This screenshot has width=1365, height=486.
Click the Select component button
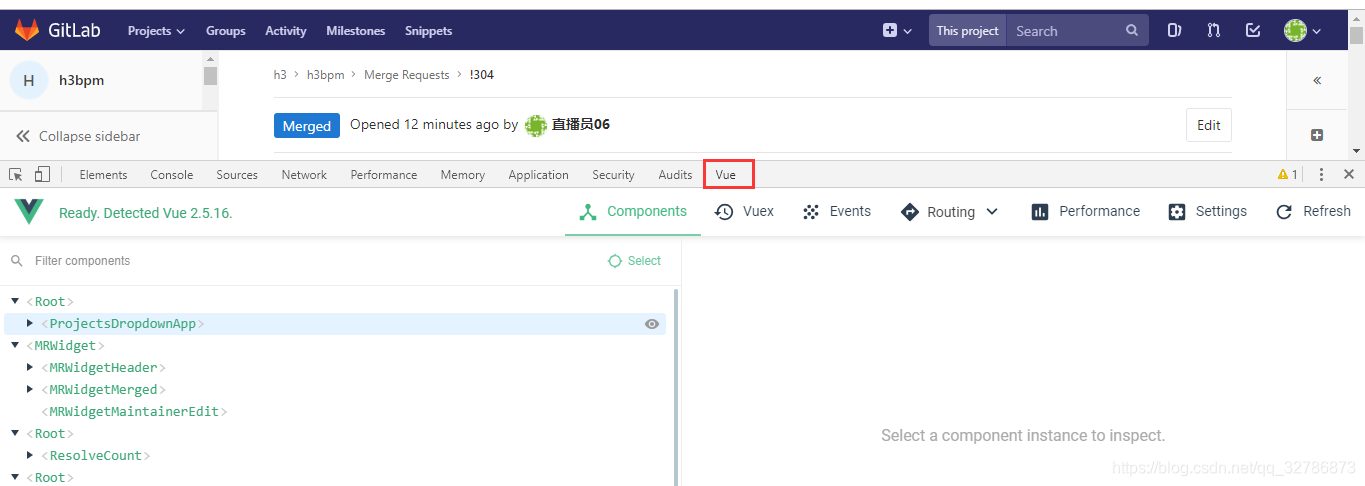pos(634,261)
